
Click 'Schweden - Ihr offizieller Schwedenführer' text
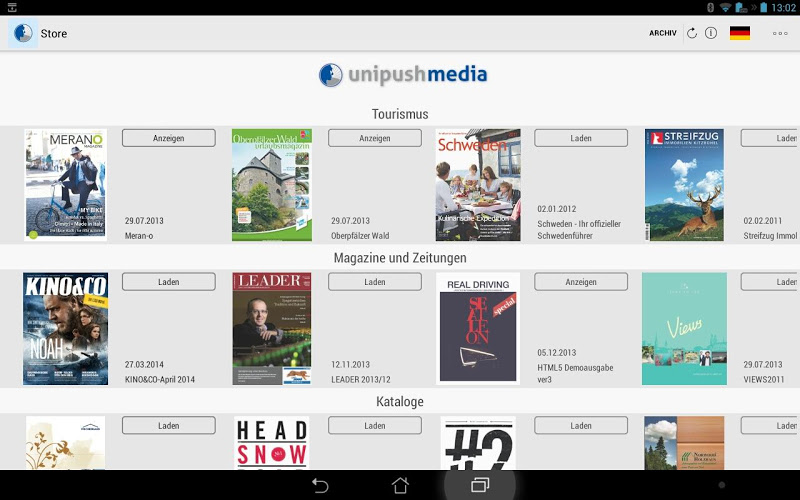click(579, 230)
